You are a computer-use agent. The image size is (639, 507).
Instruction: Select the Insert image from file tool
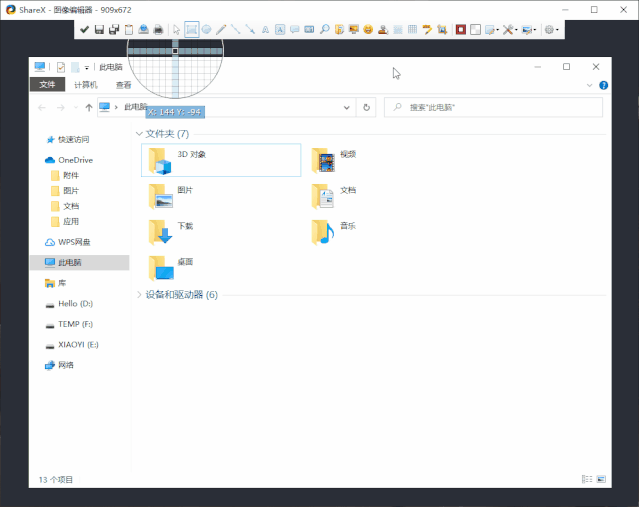[x=339, y=29]
